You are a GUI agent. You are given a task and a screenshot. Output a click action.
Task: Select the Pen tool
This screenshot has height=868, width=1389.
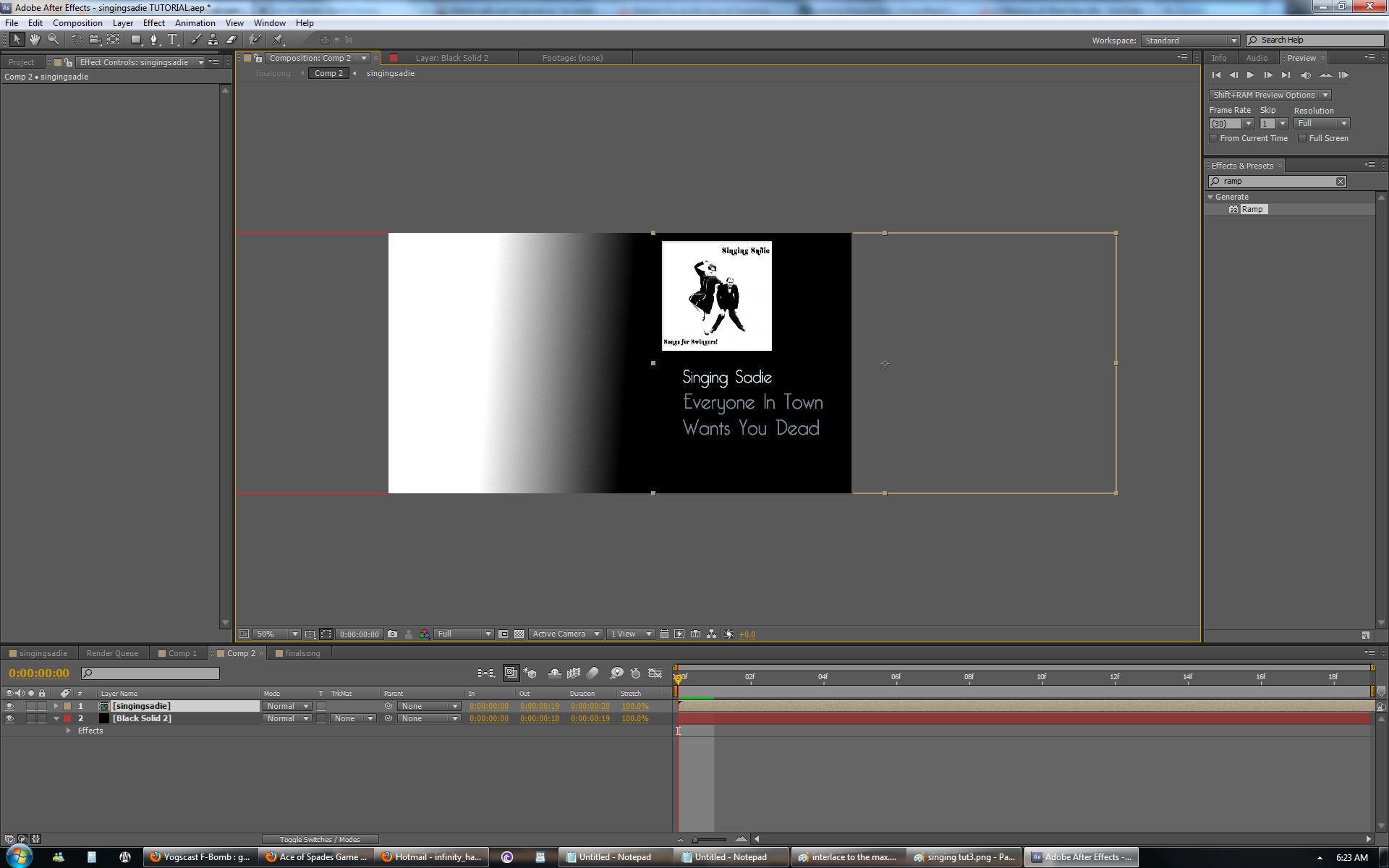(154, 40)
